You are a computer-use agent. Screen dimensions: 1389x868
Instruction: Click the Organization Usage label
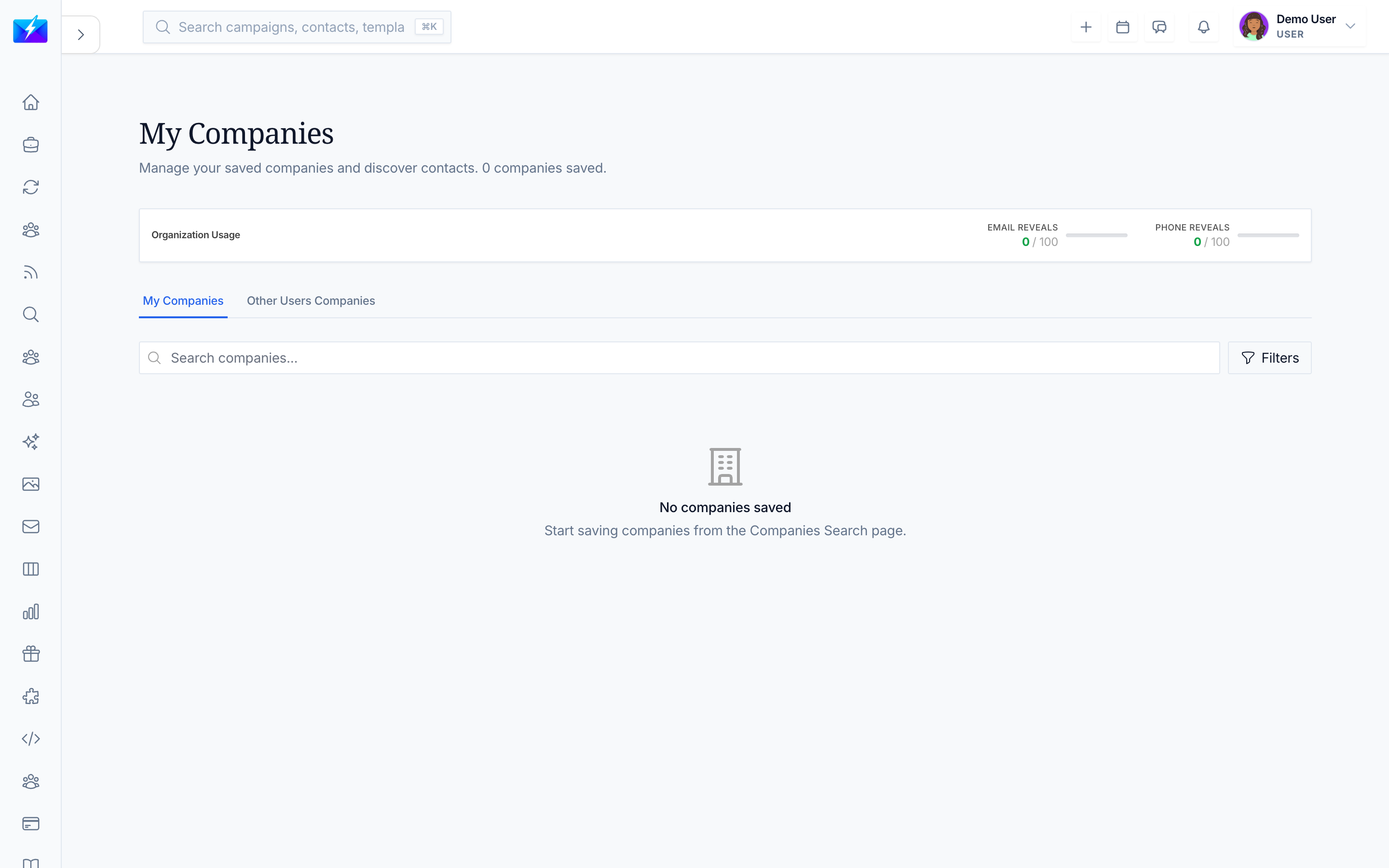tap(196, 235)
